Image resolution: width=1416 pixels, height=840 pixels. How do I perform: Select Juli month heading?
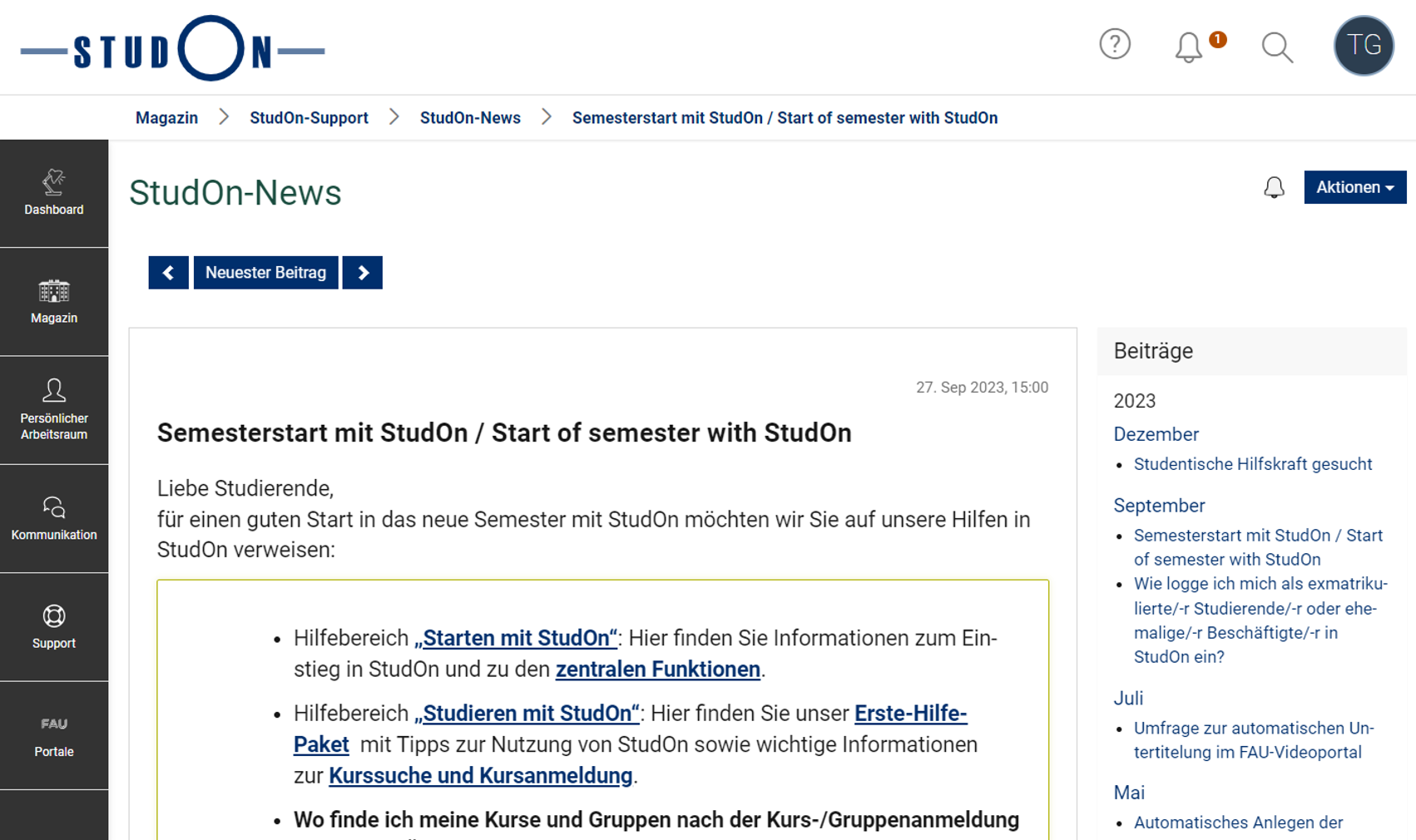(1128, 699)
